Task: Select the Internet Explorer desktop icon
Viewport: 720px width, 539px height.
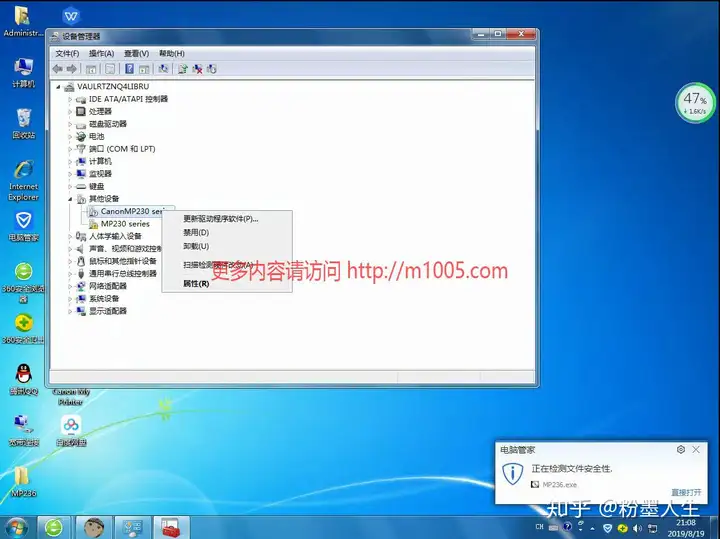Action: click(23, 180)
